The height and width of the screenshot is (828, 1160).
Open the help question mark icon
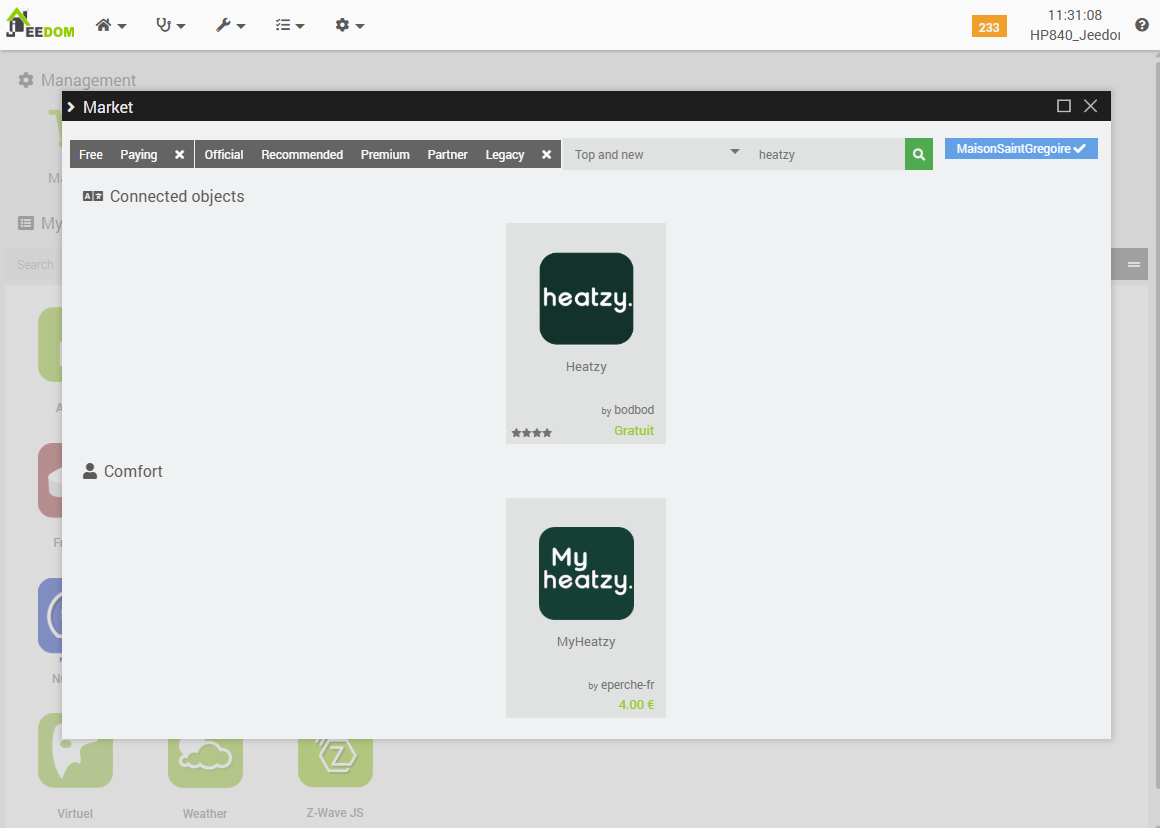1142,25
